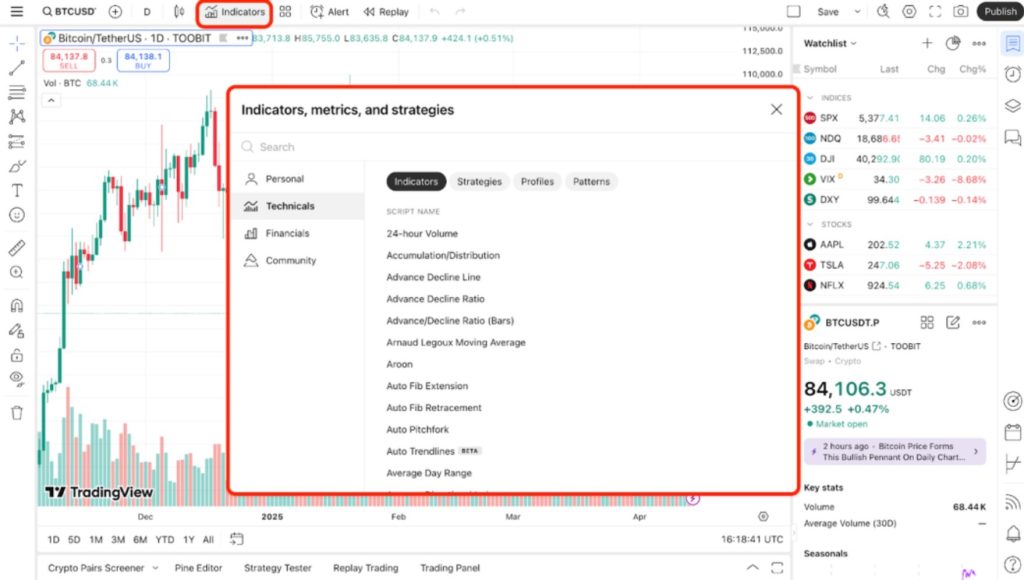Add the Aroon indicator
The image size is (1024, 580).
coord(400,364)
